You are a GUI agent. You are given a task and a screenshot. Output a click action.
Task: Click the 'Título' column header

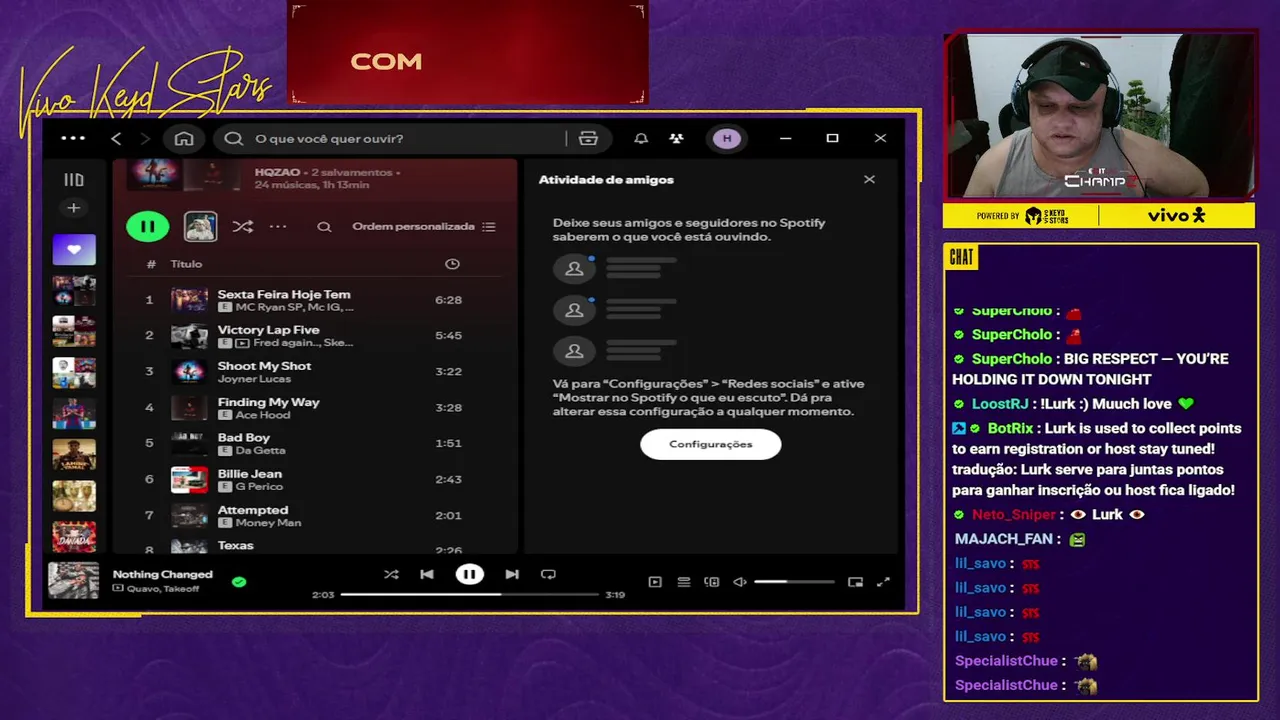(186, 264)
